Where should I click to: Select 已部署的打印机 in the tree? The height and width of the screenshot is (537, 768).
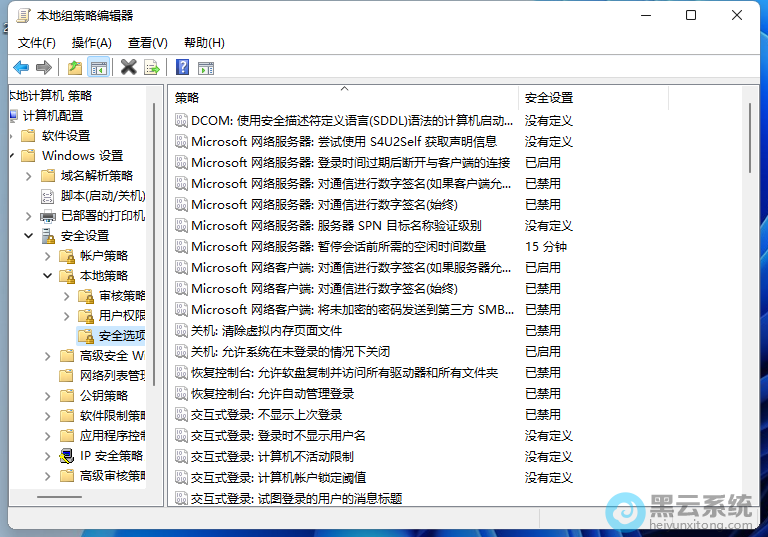click(102, 216)
